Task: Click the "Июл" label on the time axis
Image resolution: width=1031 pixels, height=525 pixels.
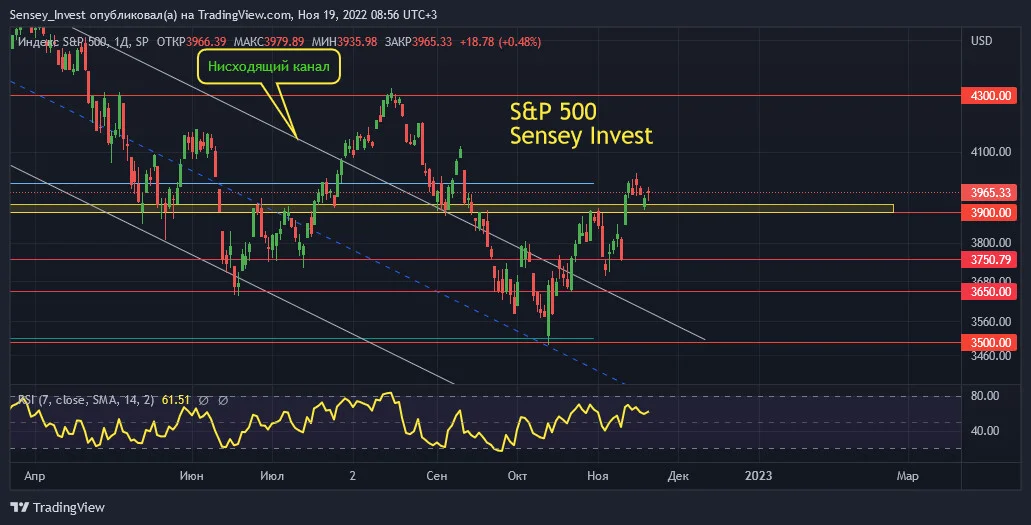Action: pyautogui.click(x=272, y=476)
